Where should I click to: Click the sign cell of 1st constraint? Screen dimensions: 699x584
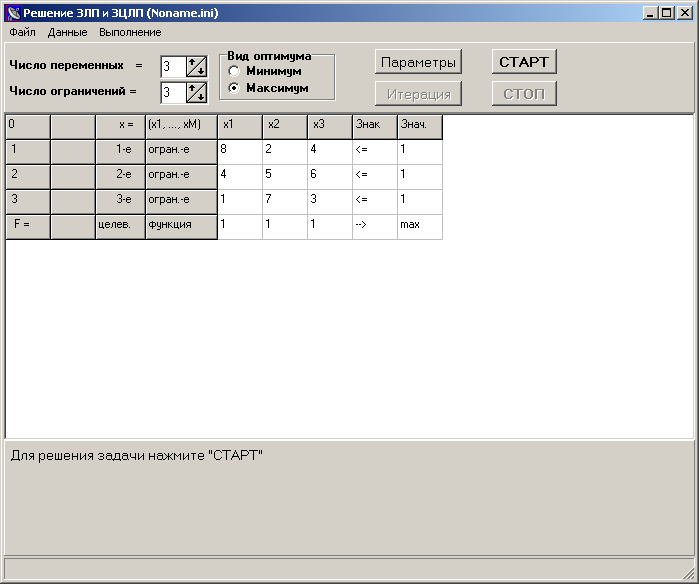point(375,152)
